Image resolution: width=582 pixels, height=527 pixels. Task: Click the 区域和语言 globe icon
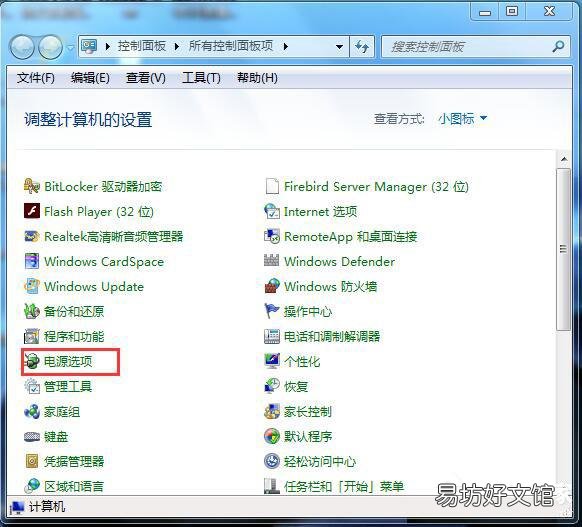coord(32,485)
